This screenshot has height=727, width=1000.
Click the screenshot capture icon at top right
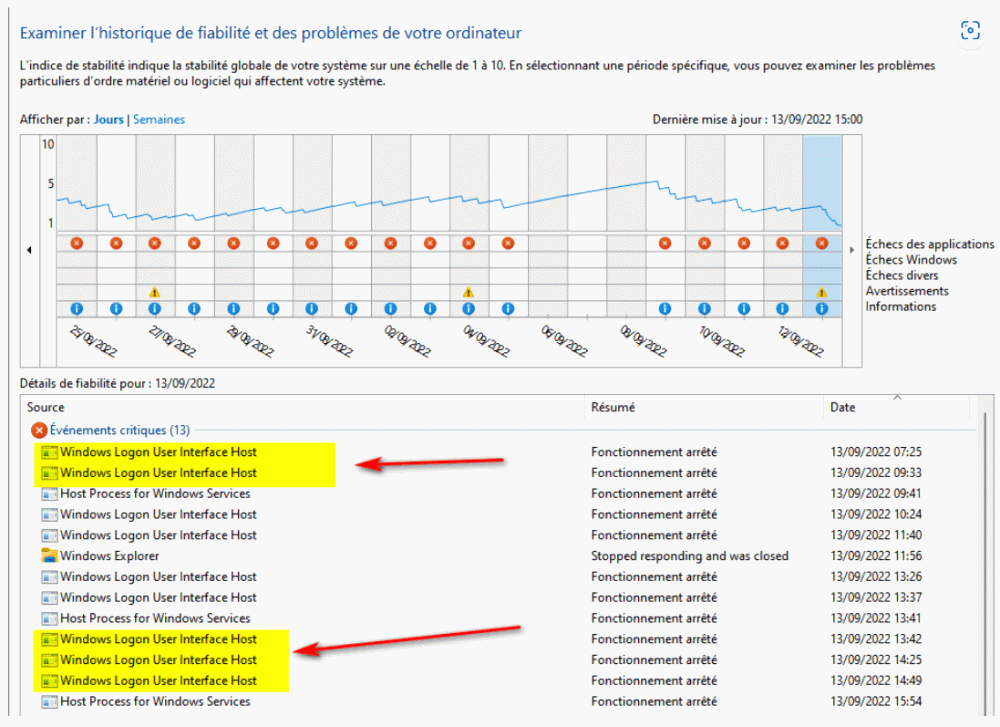click(969, 30)
